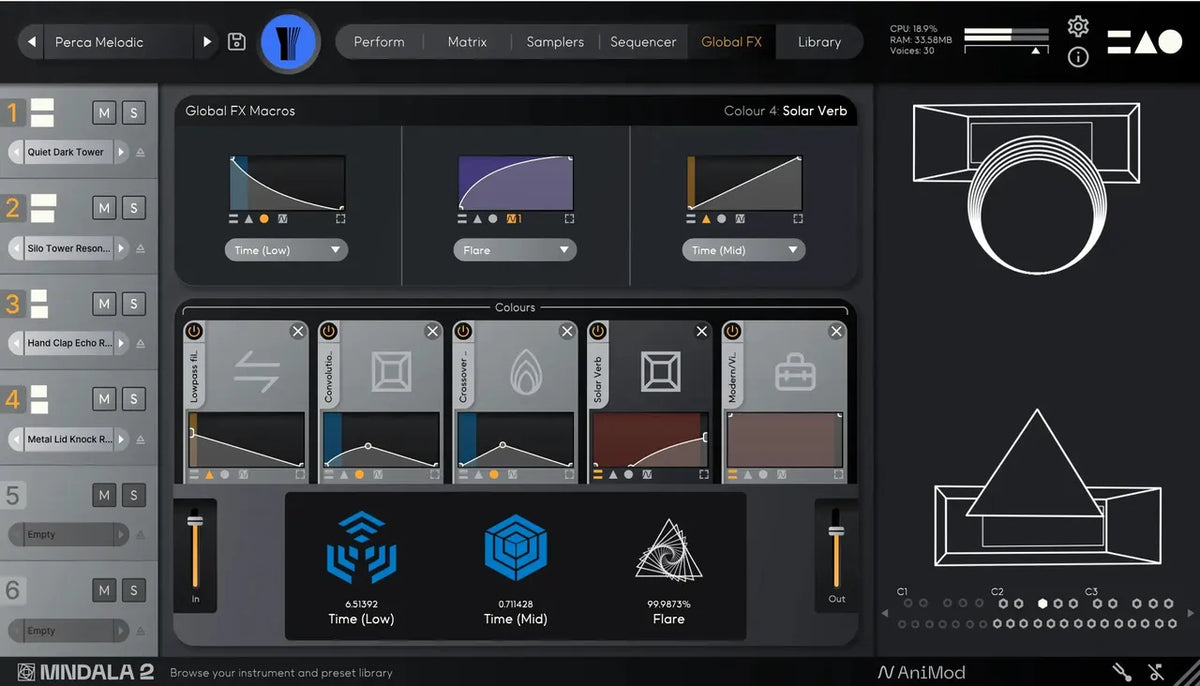This screenshot has width=1200, height=686.
Task: Switch to the Sequencer tab
Action: (x=643, y=42)
